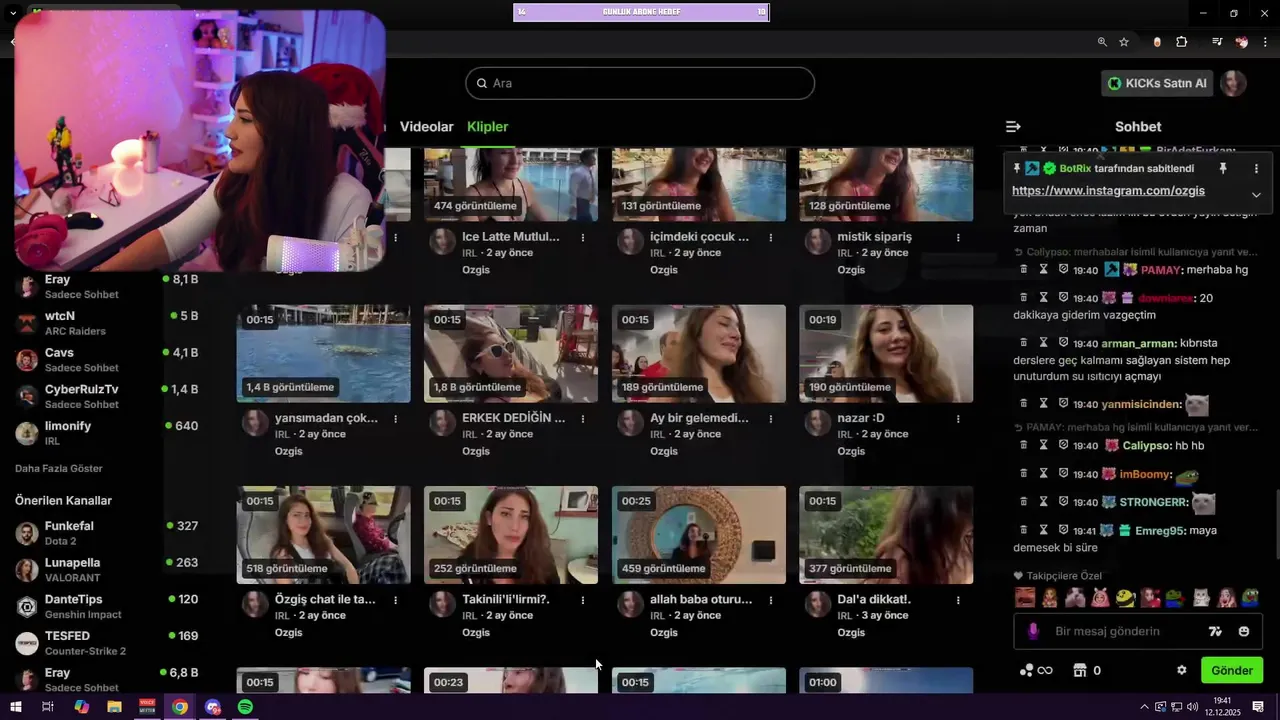Play the yansımadan çok... clip thumbnail
Viewport: 1280px width, 720px height.
323,354
